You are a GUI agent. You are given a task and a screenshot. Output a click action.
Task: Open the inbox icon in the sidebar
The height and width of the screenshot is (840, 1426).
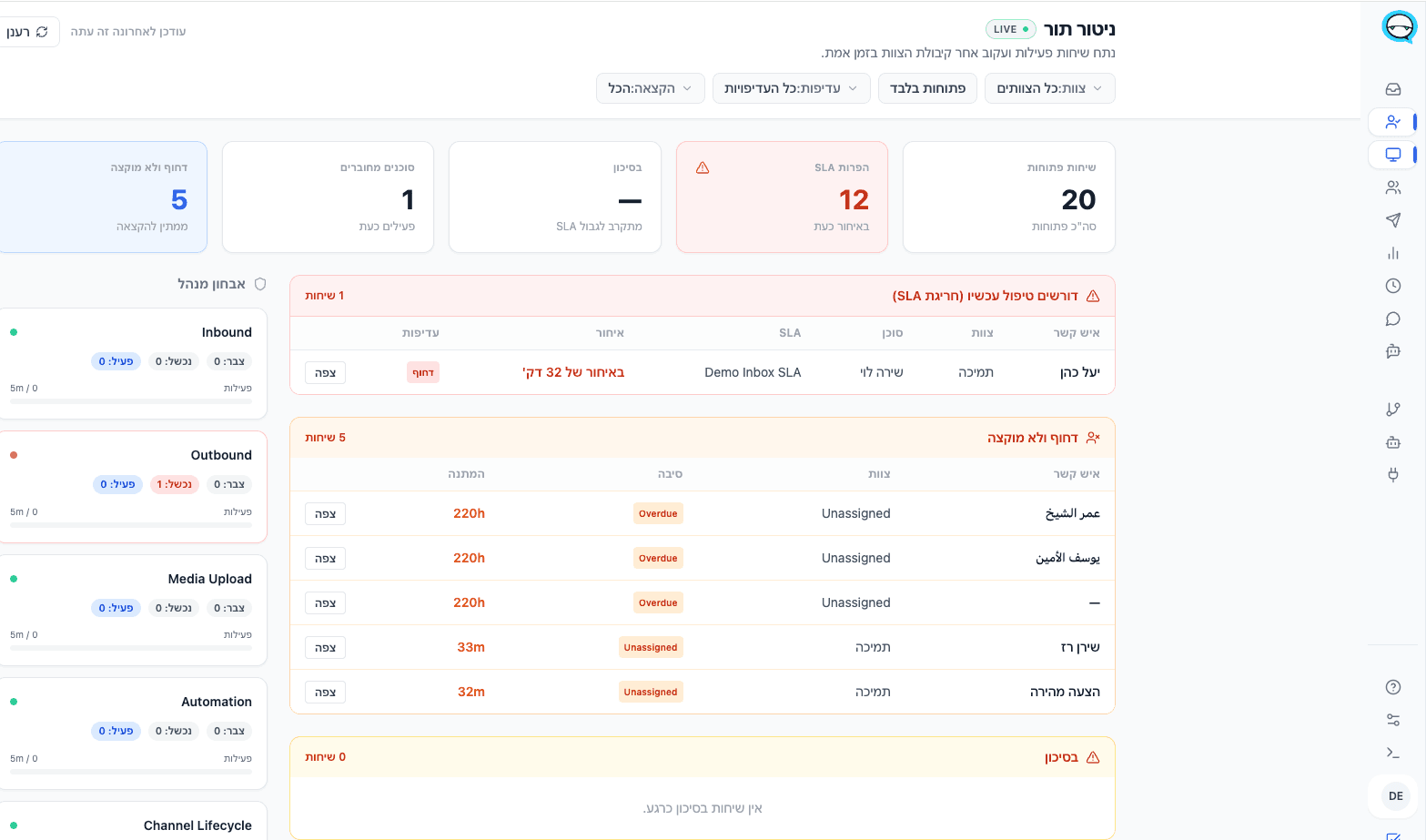(x=1392, y=88)
